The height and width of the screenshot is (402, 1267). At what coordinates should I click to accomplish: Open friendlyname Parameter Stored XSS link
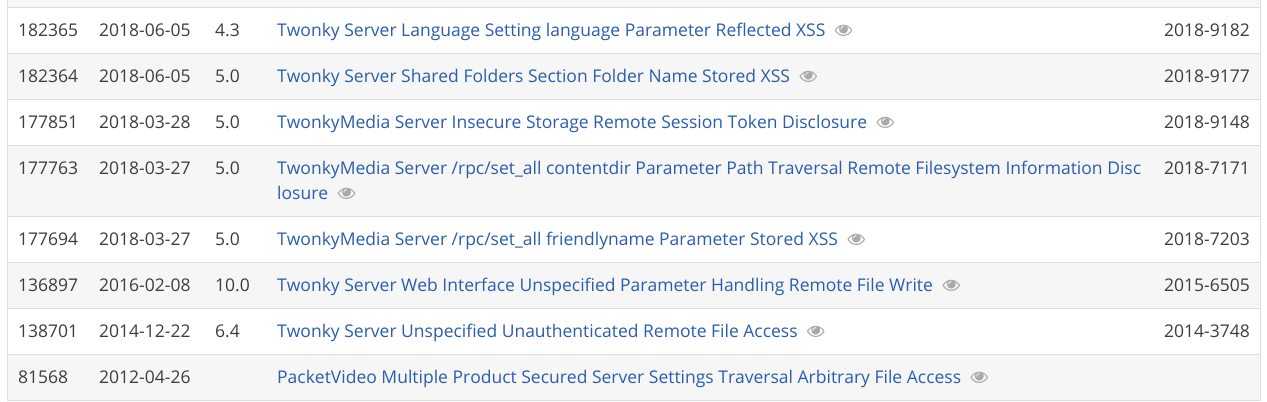coord(556,240)
